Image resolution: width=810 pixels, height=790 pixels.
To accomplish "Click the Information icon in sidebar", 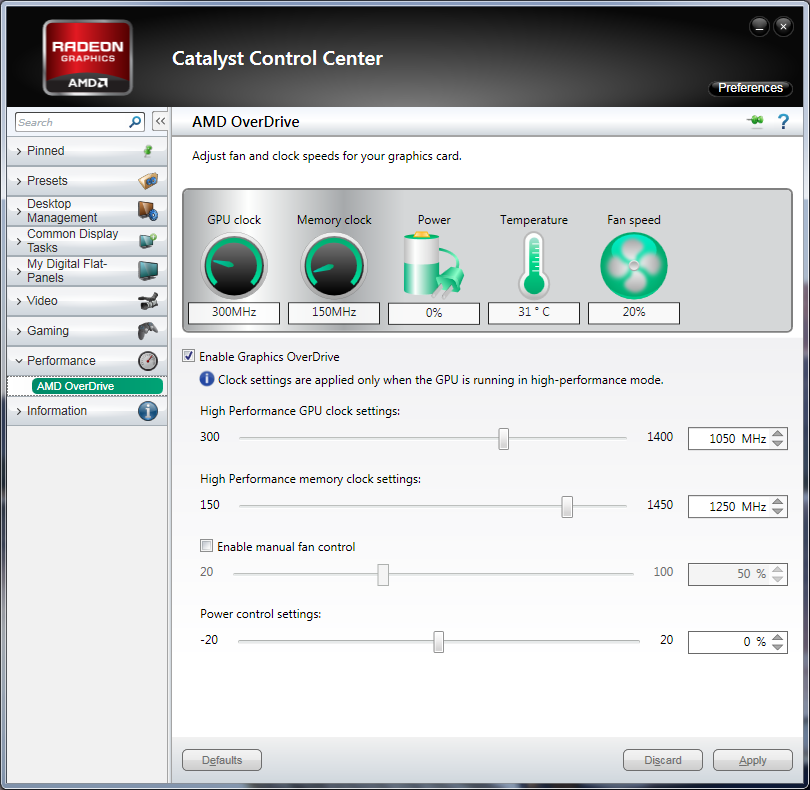I will point(148,411).
